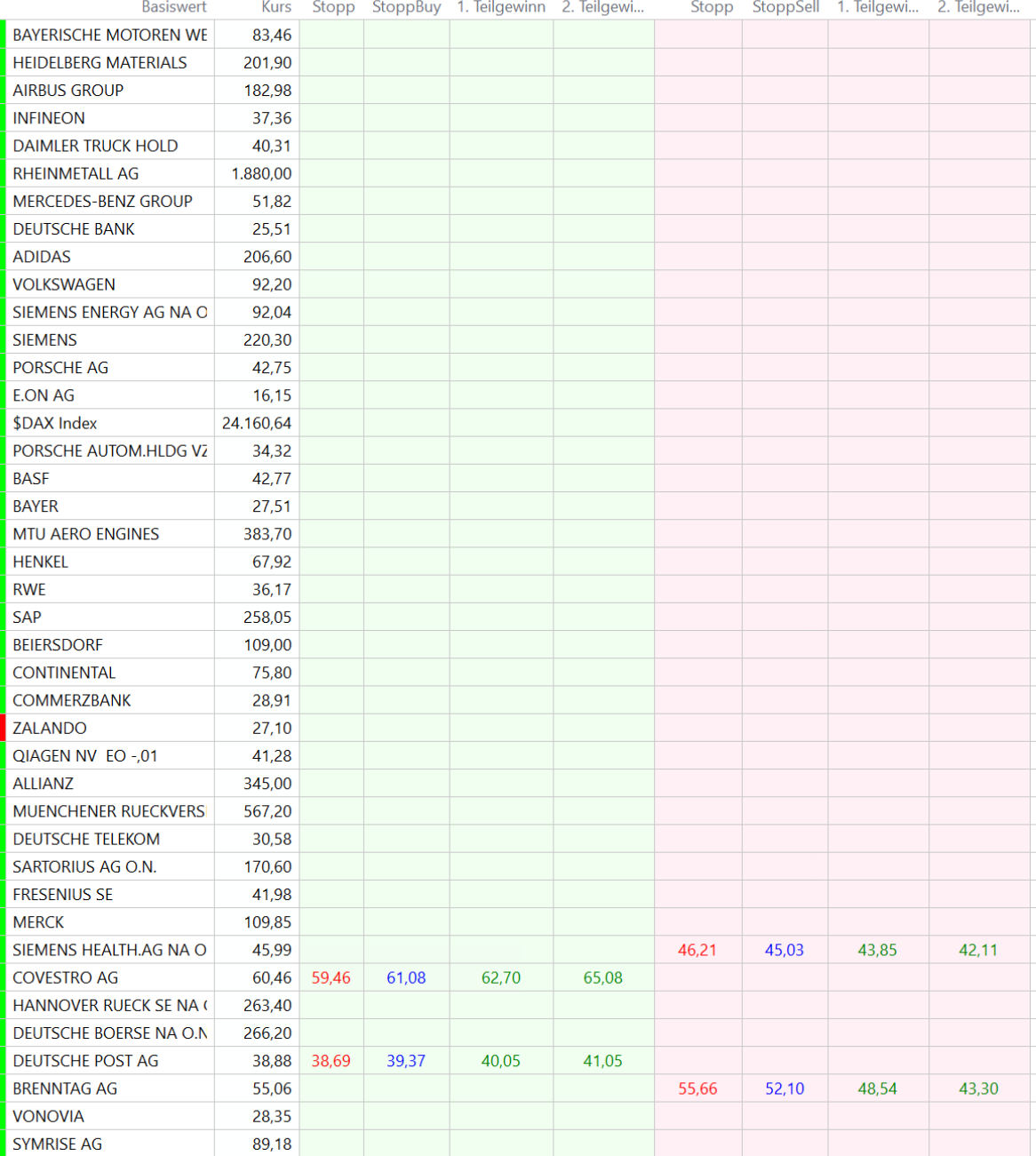The image size is (1036, 1156).
Task: Click SIEMENS HEALTH.AG stop value 46,21
Action: tap(697, 950)
